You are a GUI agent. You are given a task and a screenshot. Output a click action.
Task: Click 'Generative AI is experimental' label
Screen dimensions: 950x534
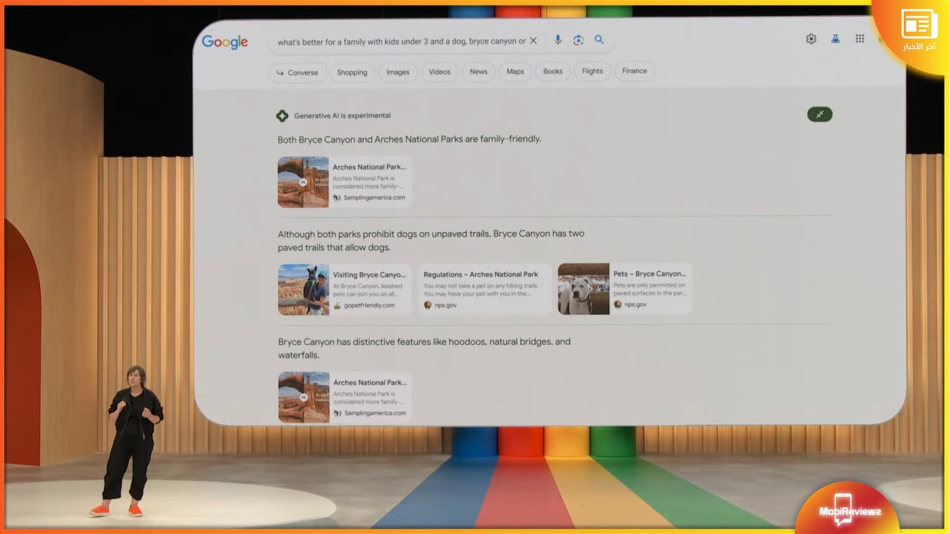click(x=342, y=116)
